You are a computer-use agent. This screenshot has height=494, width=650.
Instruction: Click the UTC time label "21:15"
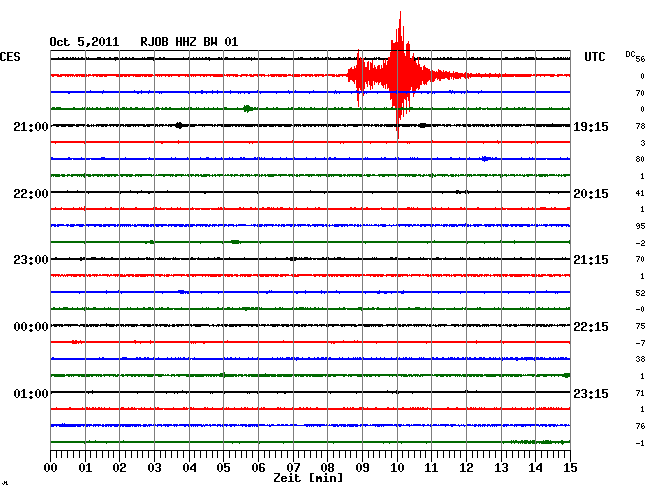point(591,260)
